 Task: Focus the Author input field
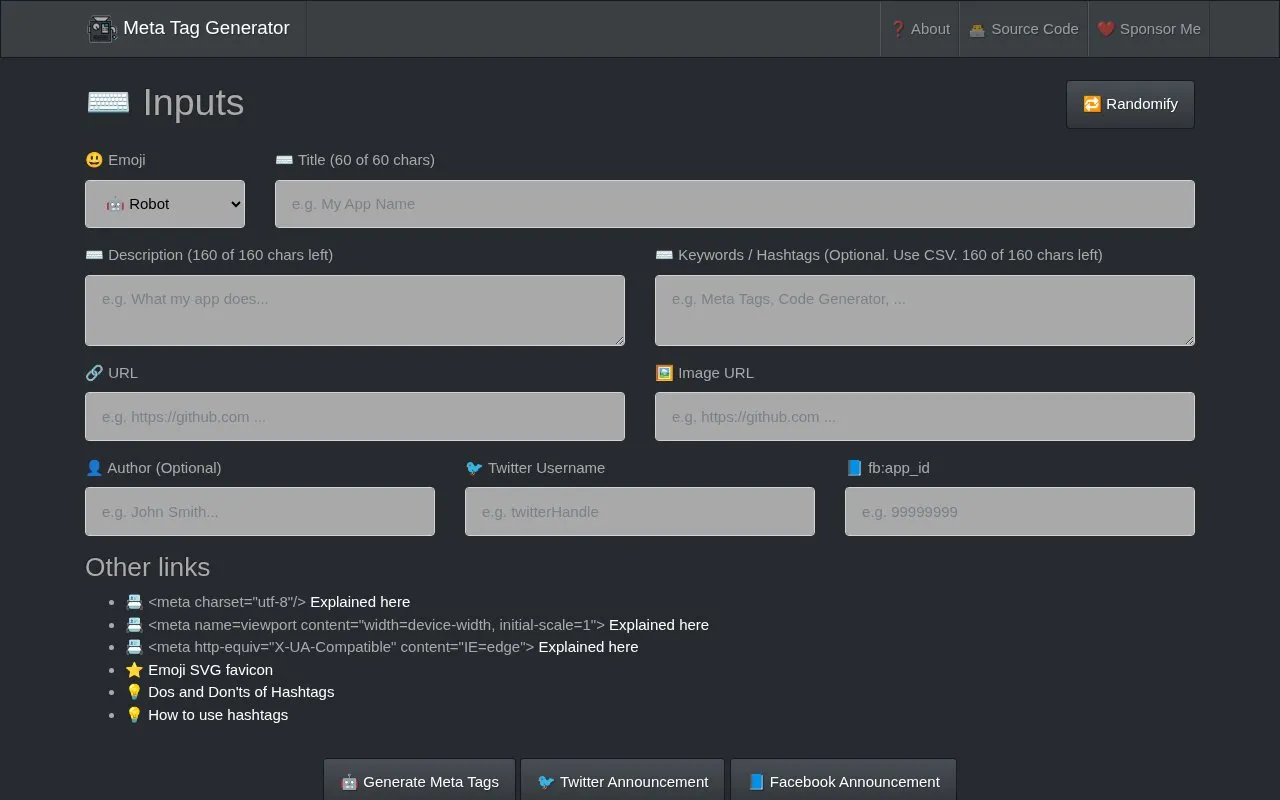click(260, 512)
